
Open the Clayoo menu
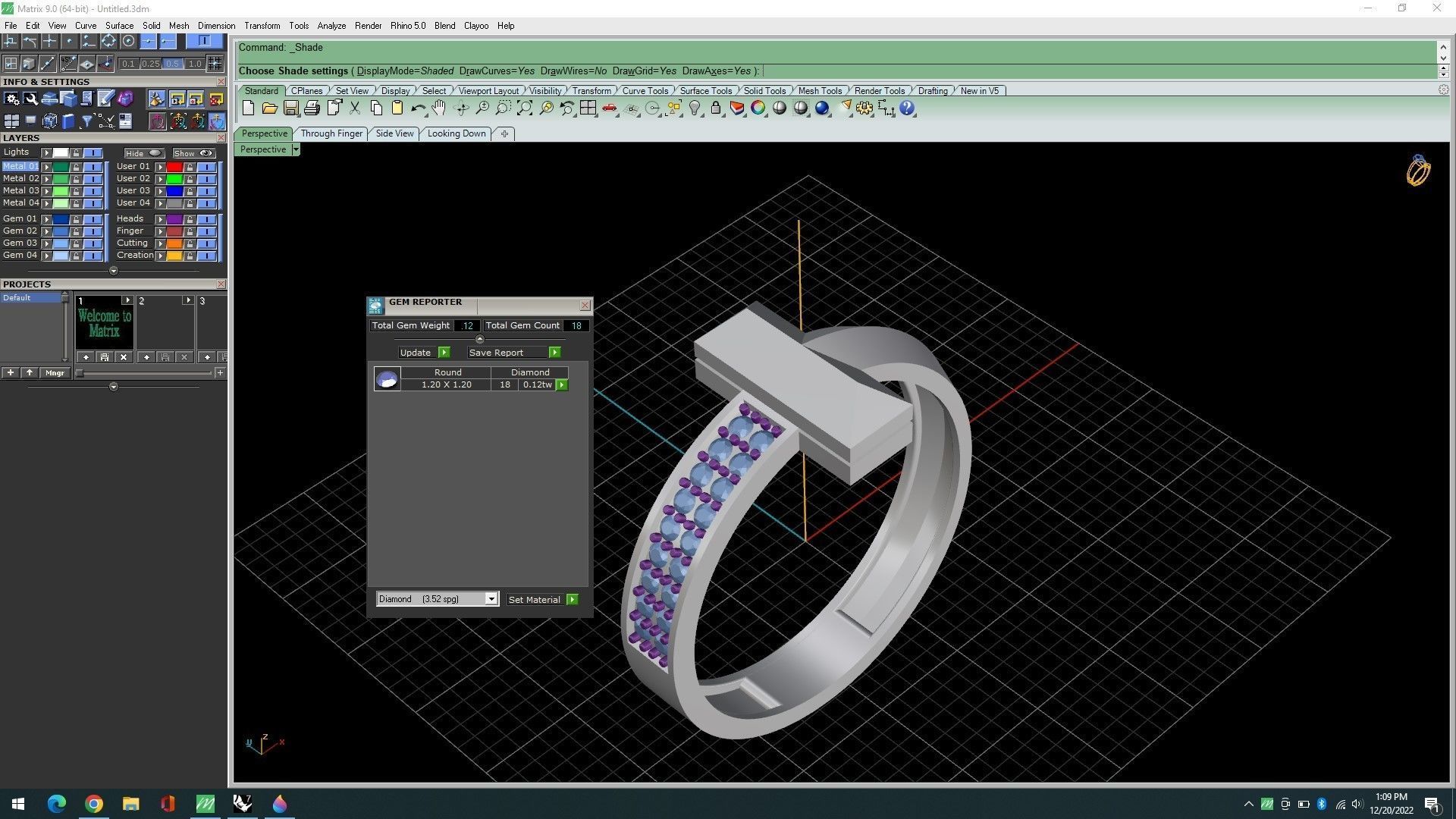pos(476,26)
